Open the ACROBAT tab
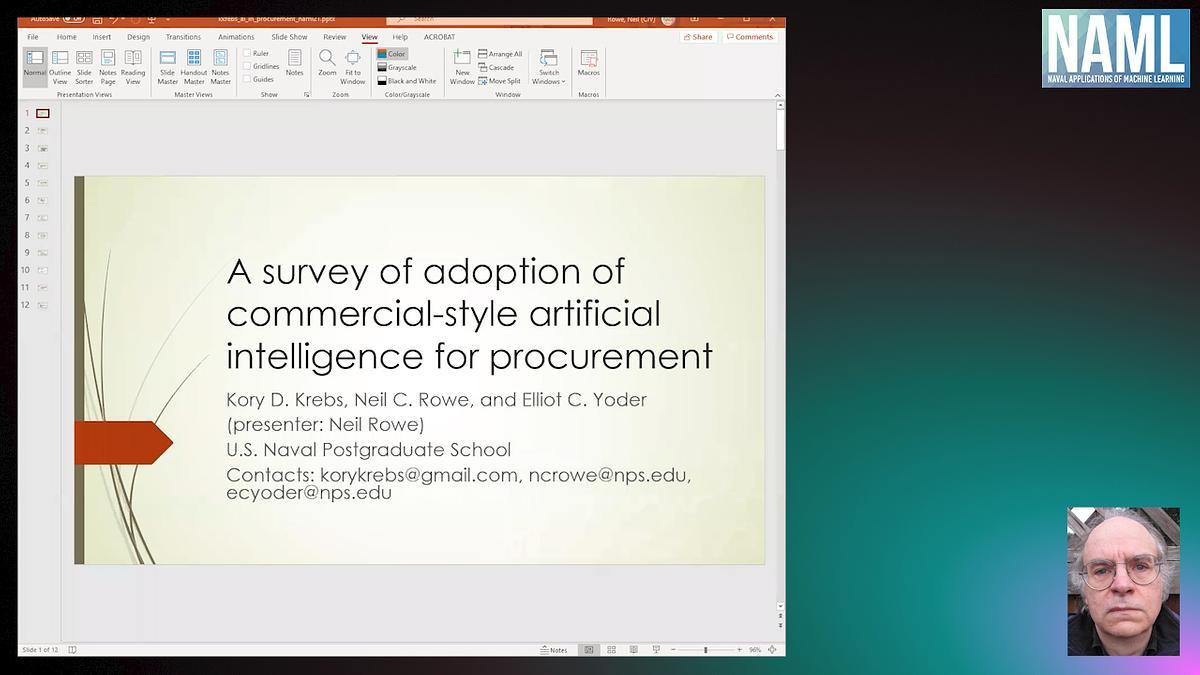This screenshot has height=675, width=1200. click(x=439, y=37)
